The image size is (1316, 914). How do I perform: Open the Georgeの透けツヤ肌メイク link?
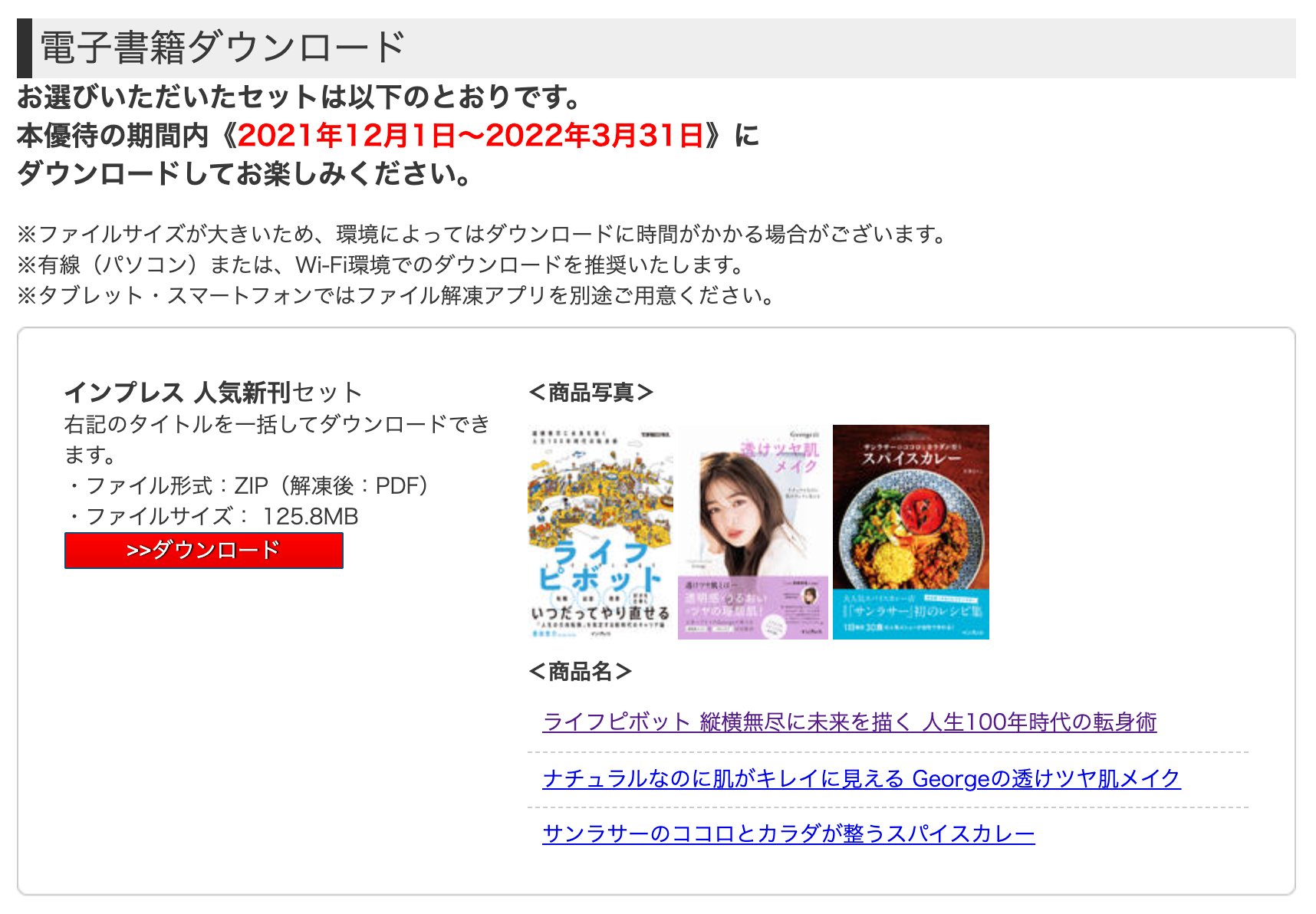click(861, 779)
